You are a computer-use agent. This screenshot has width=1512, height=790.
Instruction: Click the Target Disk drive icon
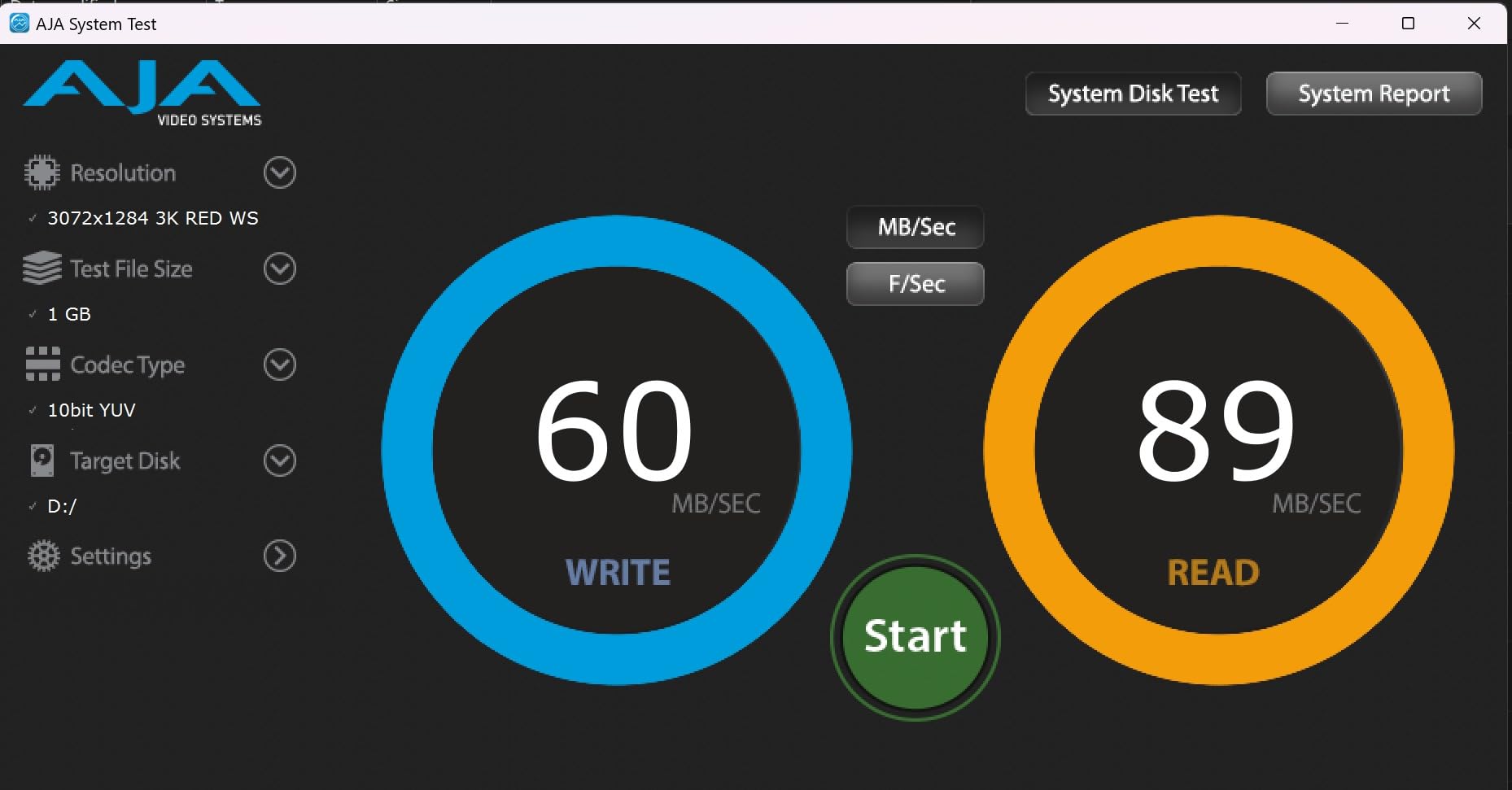point(42,460)
